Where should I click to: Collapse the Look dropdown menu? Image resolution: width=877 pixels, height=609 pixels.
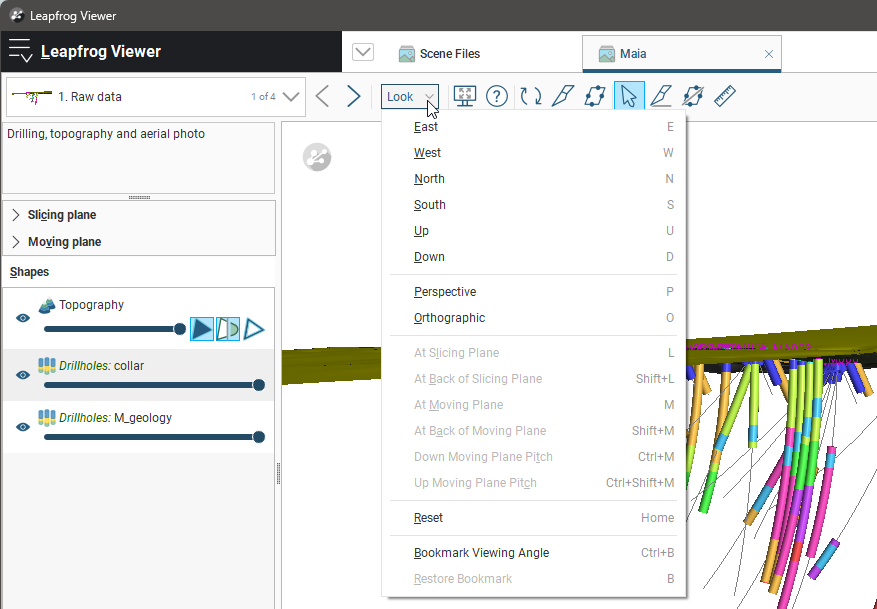coord(409,97)
